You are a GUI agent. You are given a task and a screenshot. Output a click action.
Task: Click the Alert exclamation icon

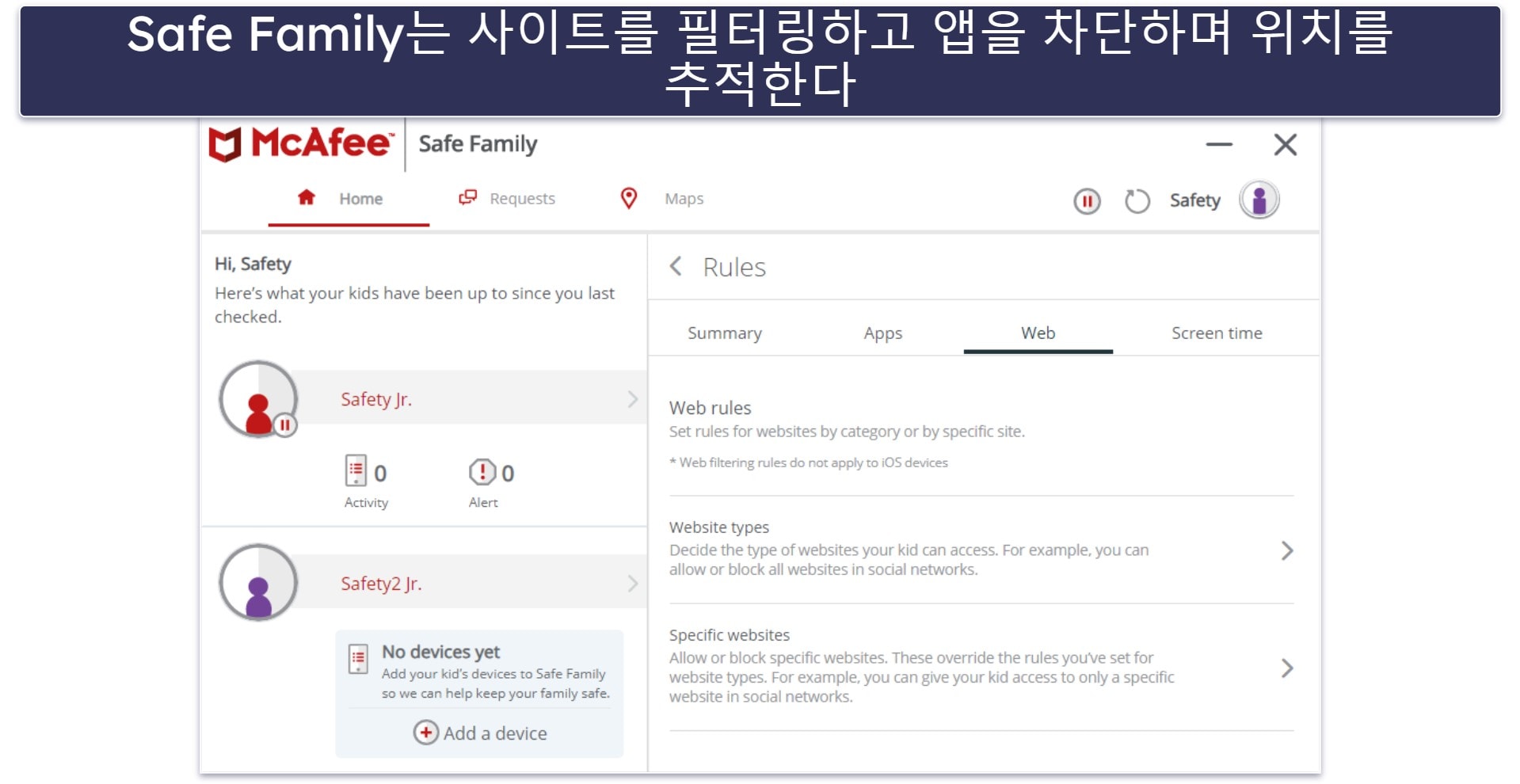[x=482, y=472]
